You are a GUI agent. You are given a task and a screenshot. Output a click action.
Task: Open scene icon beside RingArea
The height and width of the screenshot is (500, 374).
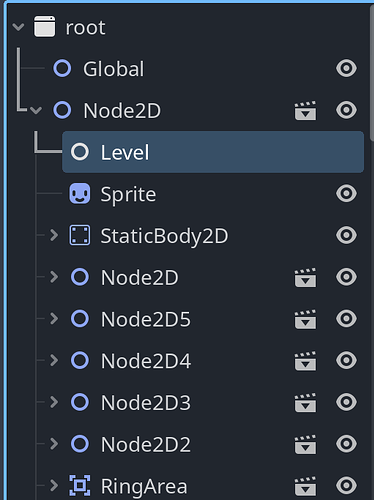(305, 486)
